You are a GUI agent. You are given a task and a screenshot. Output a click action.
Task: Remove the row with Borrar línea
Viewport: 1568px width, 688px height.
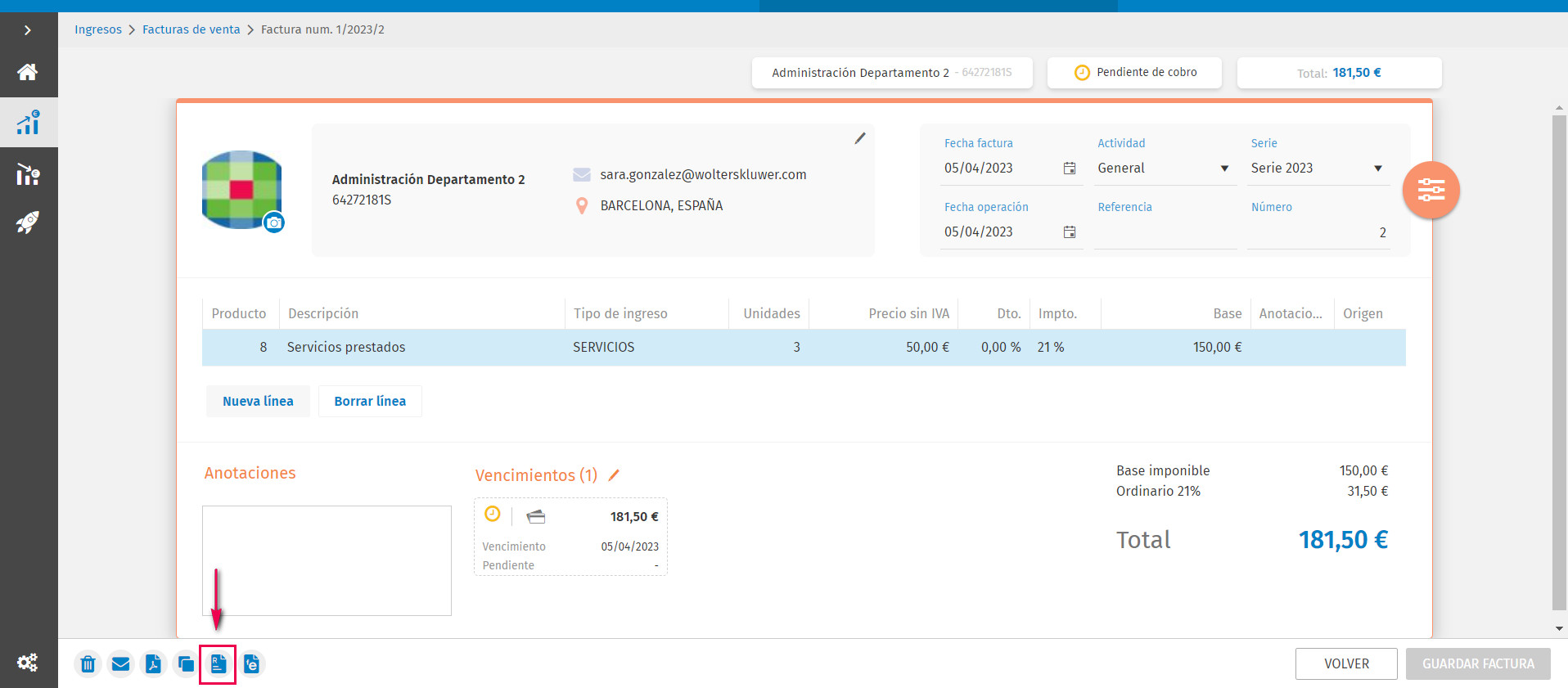(x=370, y=401)
